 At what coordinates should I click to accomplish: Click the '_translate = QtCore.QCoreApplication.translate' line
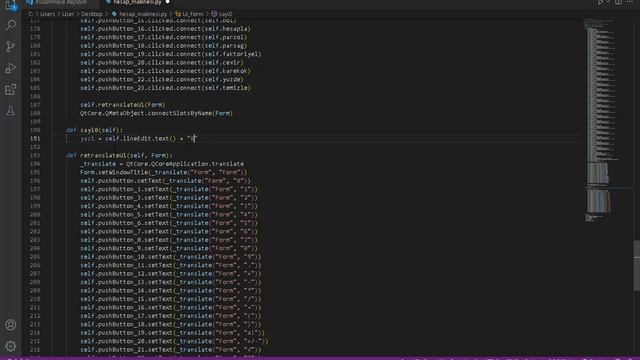pos(162,164)
